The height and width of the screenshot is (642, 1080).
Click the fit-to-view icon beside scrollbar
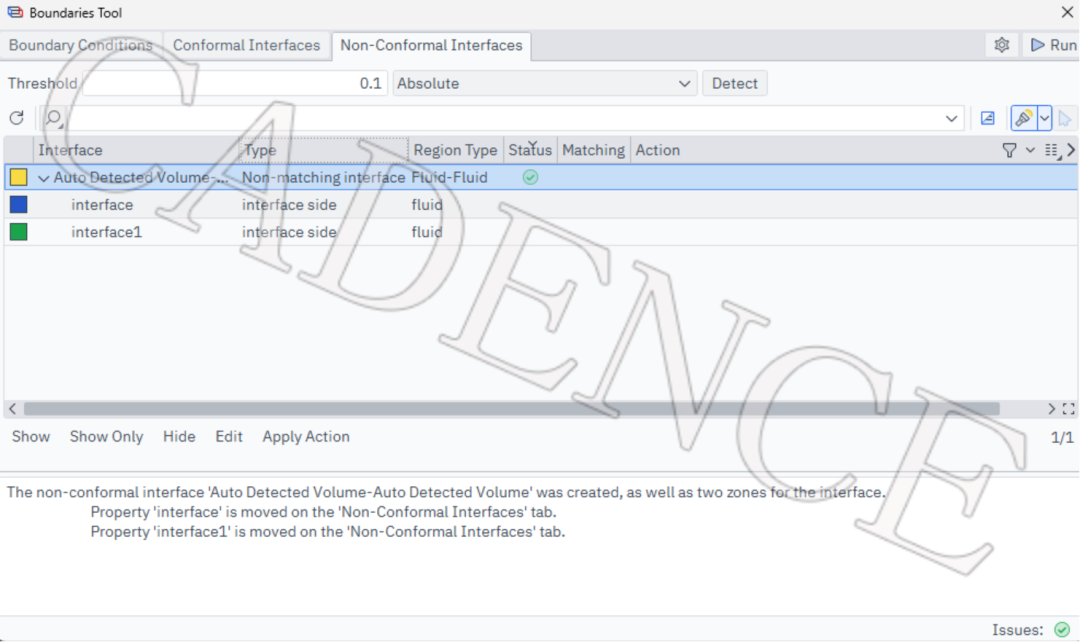click(x=1068, y=409)
